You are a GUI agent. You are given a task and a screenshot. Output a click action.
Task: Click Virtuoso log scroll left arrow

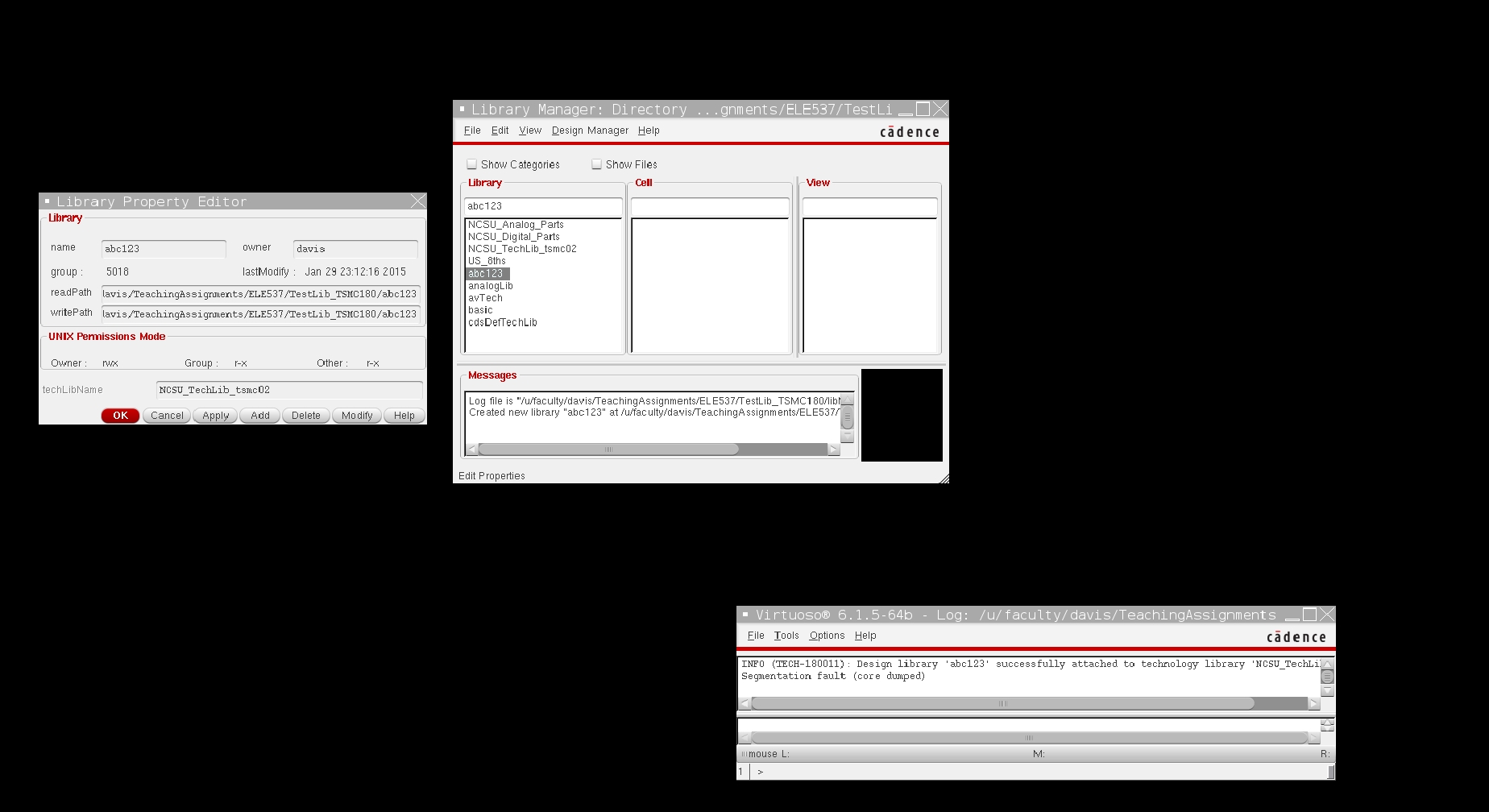coord(744,704)
